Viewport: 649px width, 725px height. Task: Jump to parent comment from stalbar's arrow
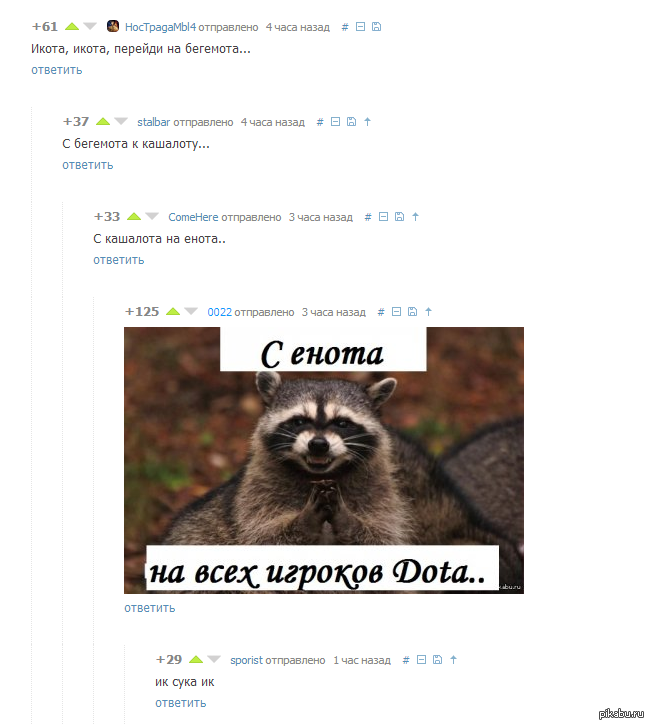click(367, 122)
